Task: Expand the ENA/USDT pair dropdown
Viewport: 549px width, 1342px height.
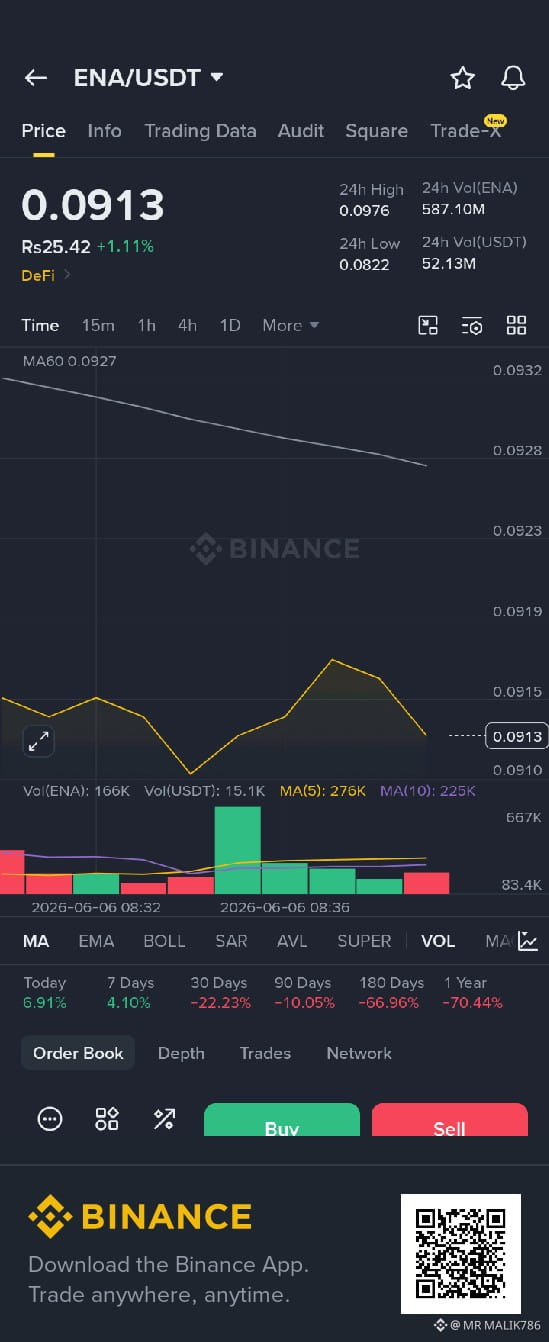Action: click(x=216, y=77)
